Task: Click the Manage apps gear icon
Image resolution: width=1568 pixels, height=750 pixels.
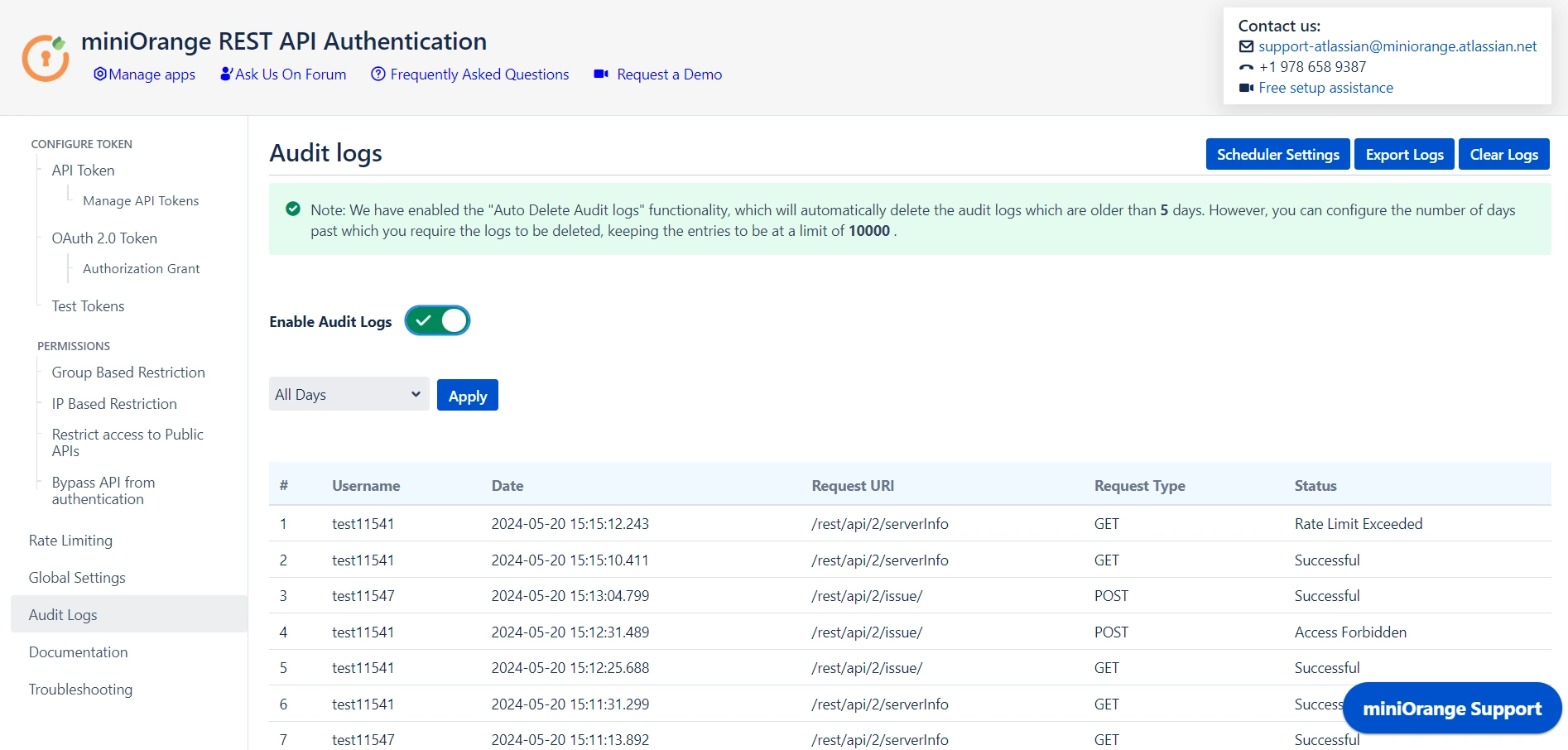Action: pos(100,75)
